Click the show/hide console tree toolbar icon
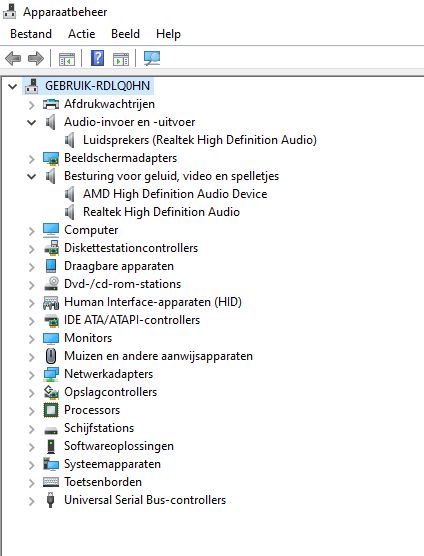This screenshot has width=424, height=556. click(x=67, y=59)
